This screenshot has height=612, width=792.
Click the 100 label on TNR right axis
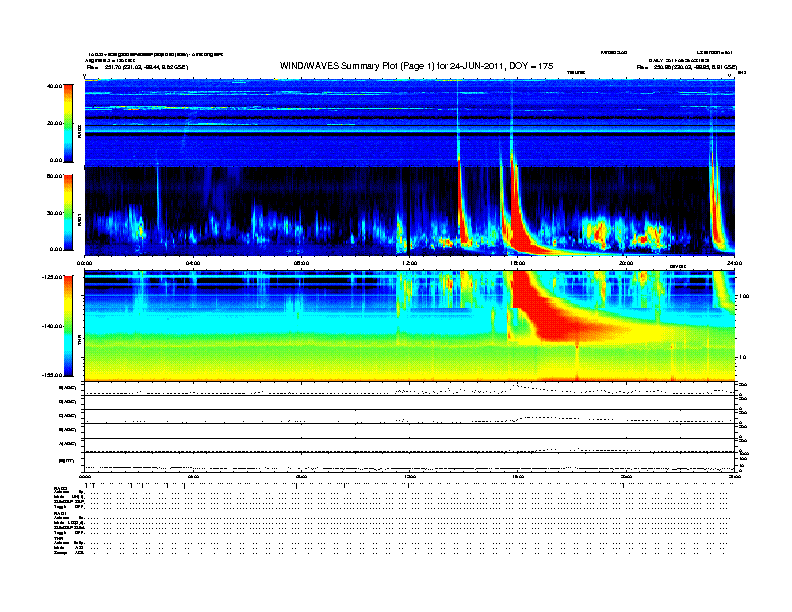[x=744, y=296]
